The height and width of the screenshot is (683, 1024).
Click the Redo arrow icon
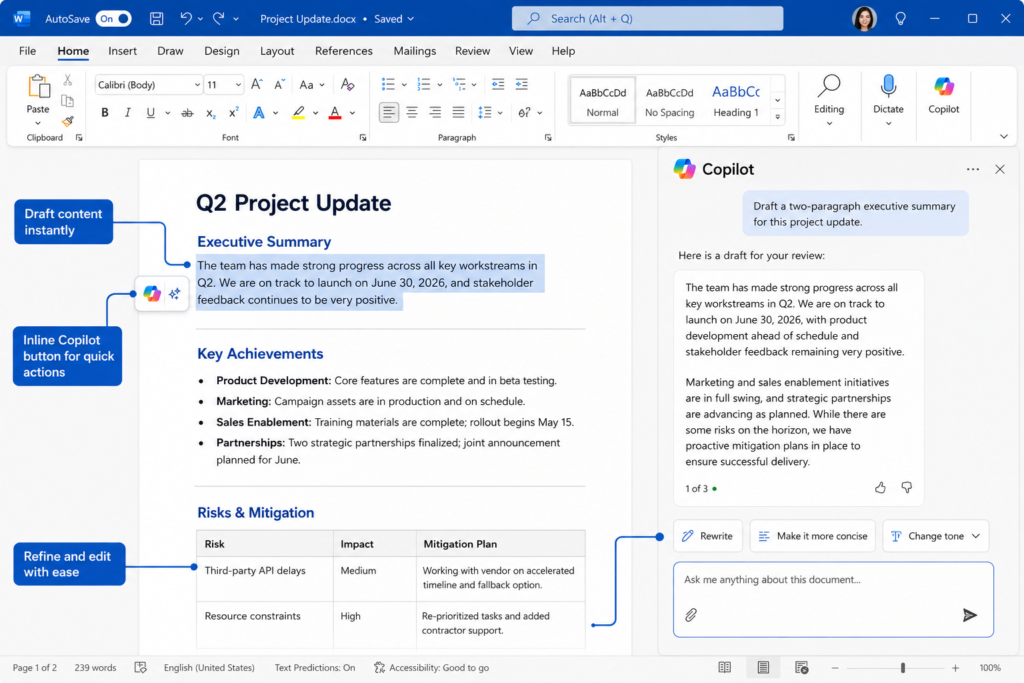(219, 18)
